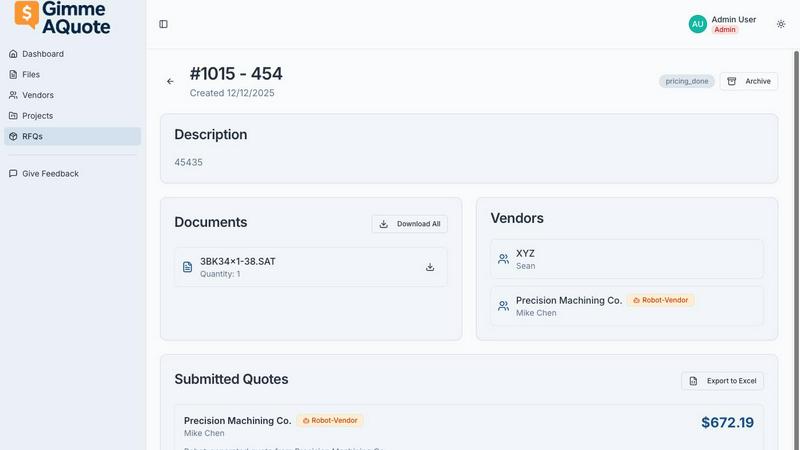Click the Export to Excel button
Viewport: 800px width, 450px height.
pyautogui.click(x=722, y=381)
